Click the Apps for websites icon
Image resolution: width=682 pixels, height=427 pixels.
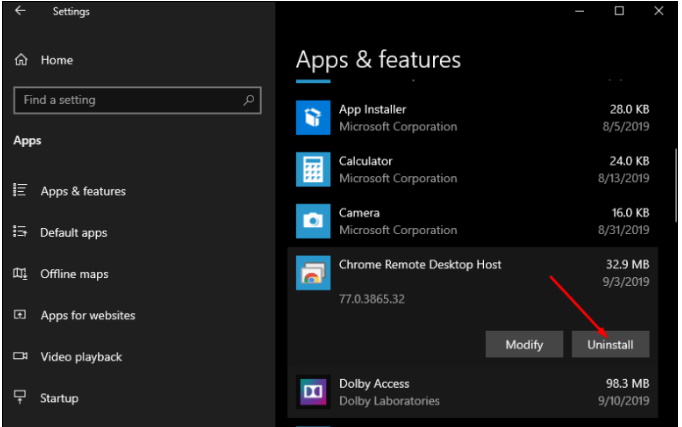click(20, 314)
